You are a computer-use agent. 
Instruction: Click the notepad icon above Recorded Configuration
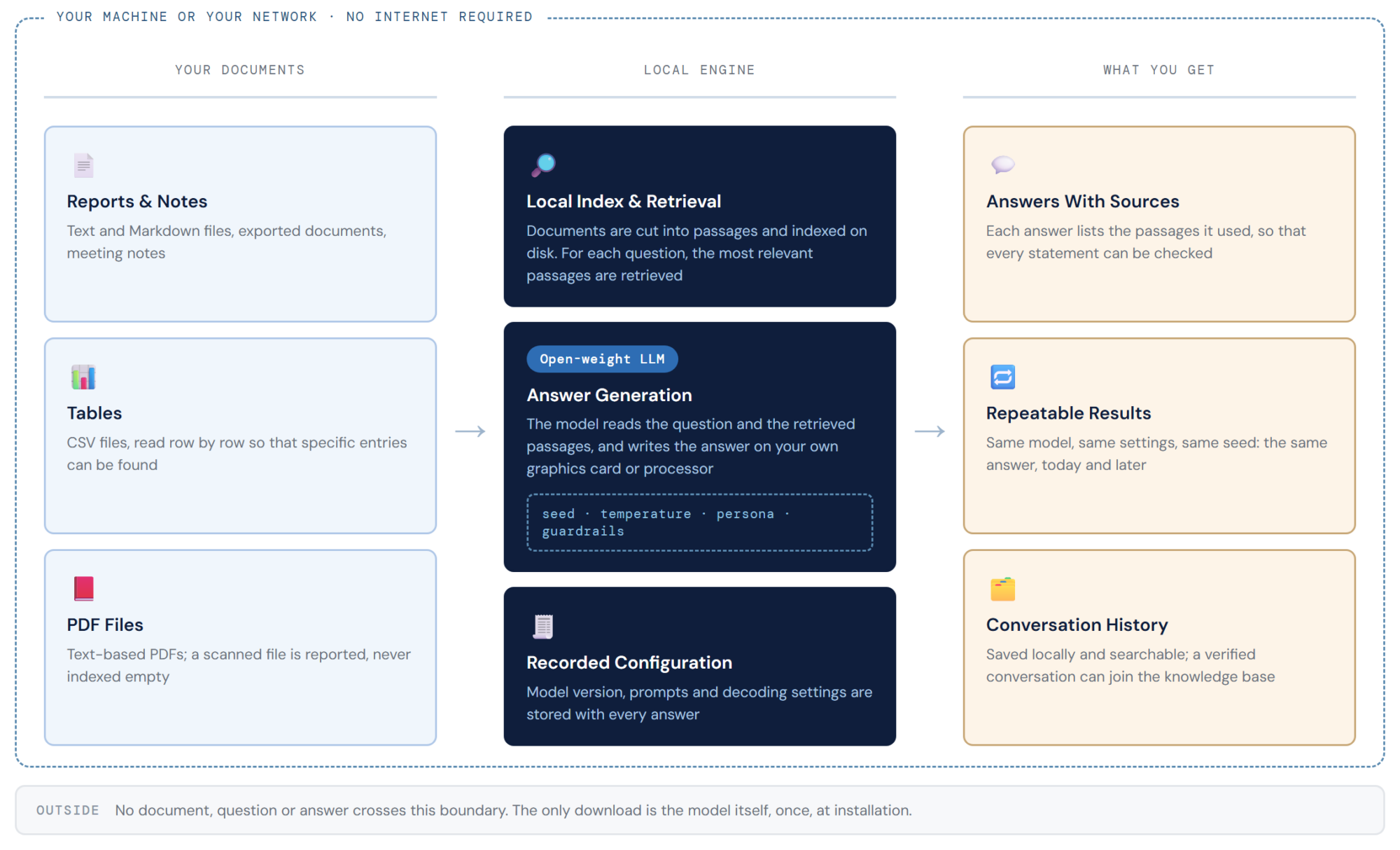[543, 627]
